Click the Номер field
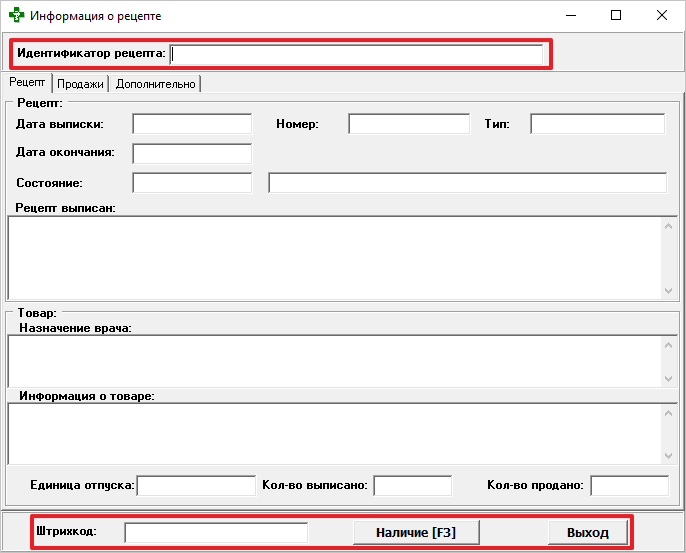Screen dimensions: 686x553 pos(408,124)
